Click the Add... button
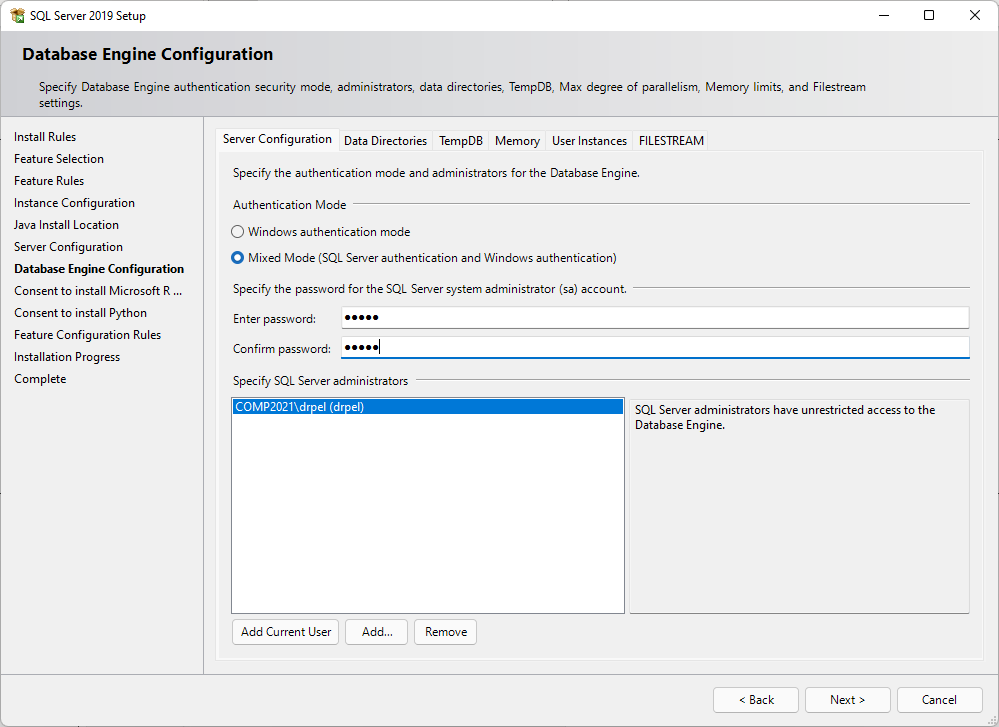The width and height of the screenshot is (999, 727). [x=377, y=632]
